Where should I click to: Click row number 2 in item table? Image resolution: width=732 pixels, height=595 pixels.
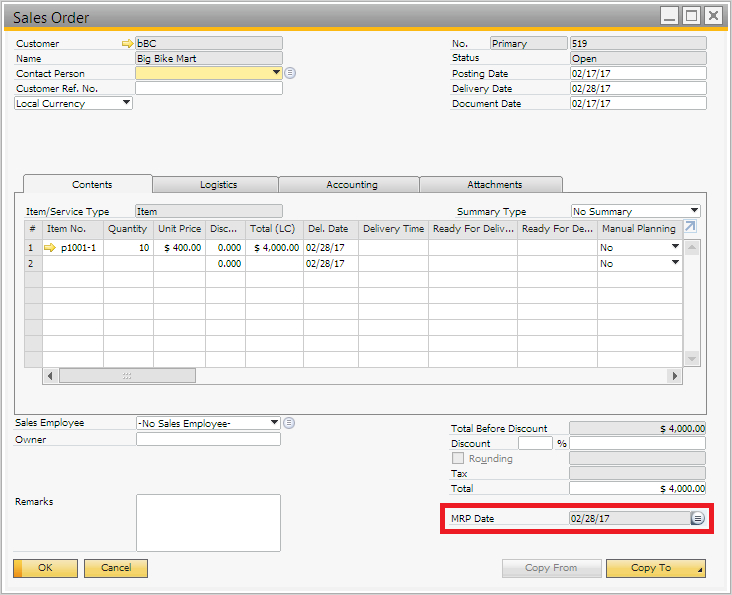click(x=33, y=264)
